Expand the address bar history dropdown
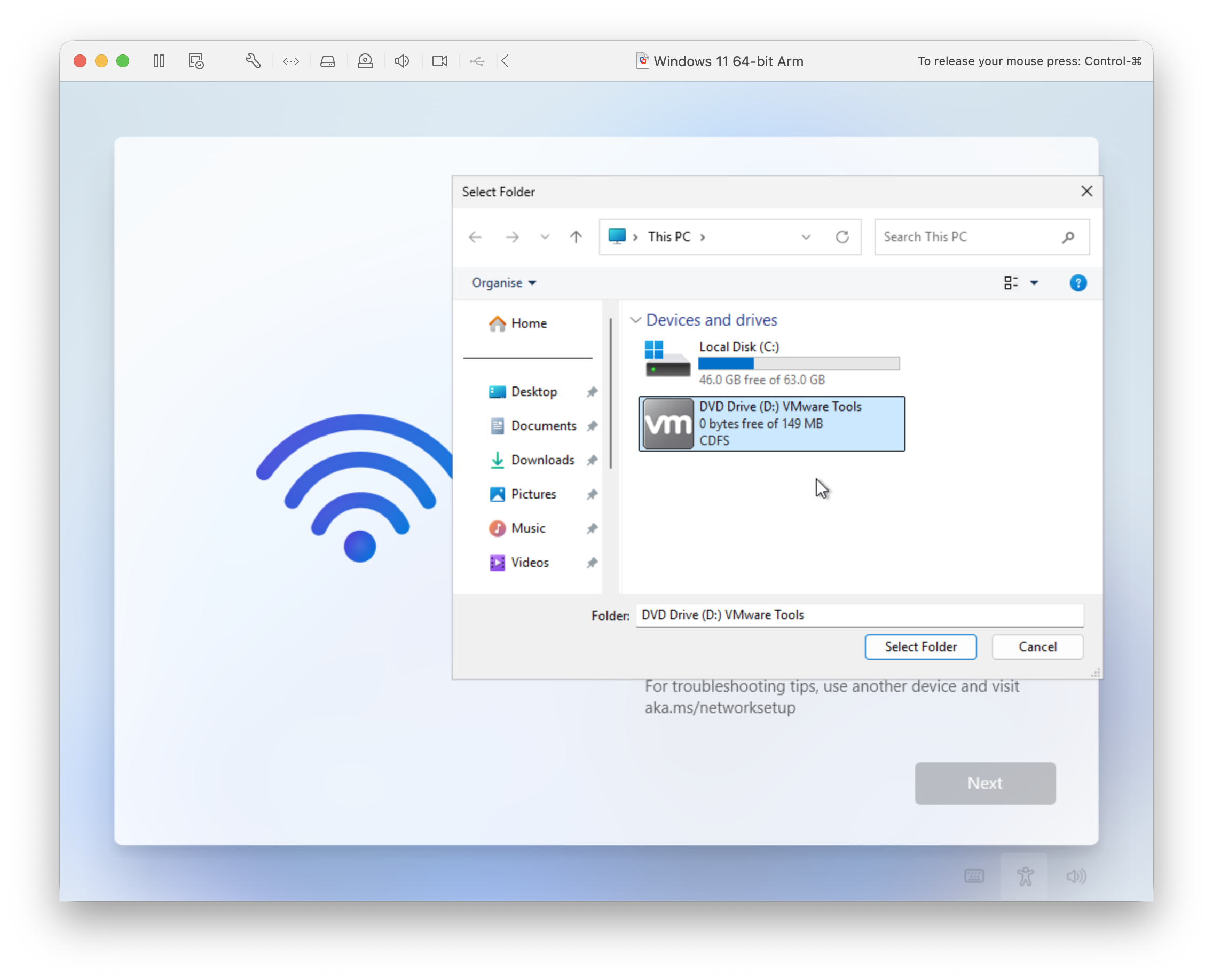Viewport: 1213px width, 980px height. [x=806, y=237]
